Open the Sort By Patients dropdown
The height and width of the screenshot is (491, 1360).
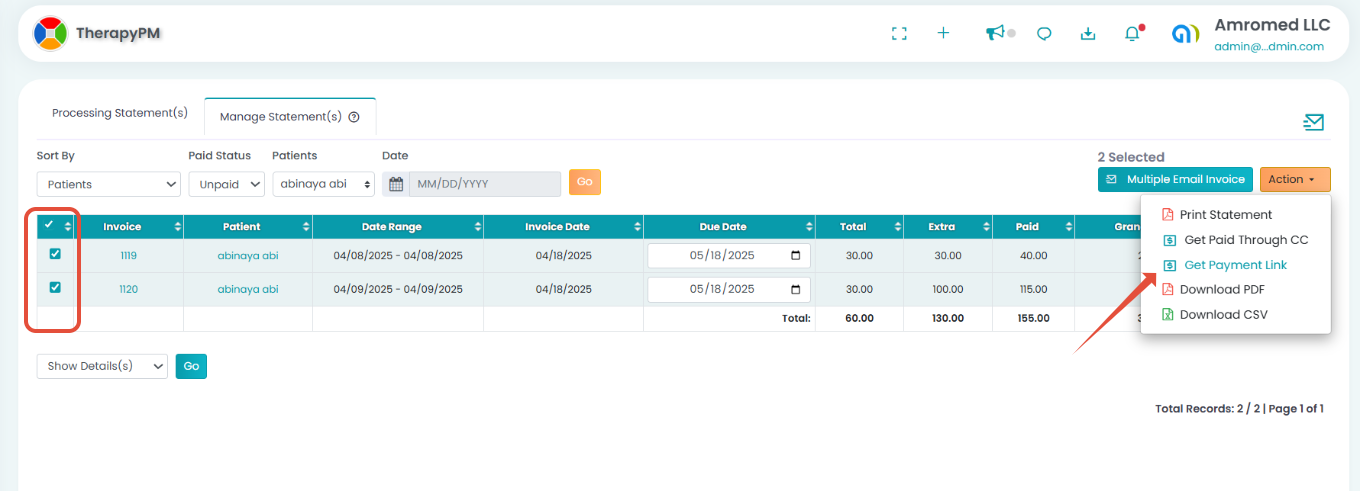[x=108, y=184]
